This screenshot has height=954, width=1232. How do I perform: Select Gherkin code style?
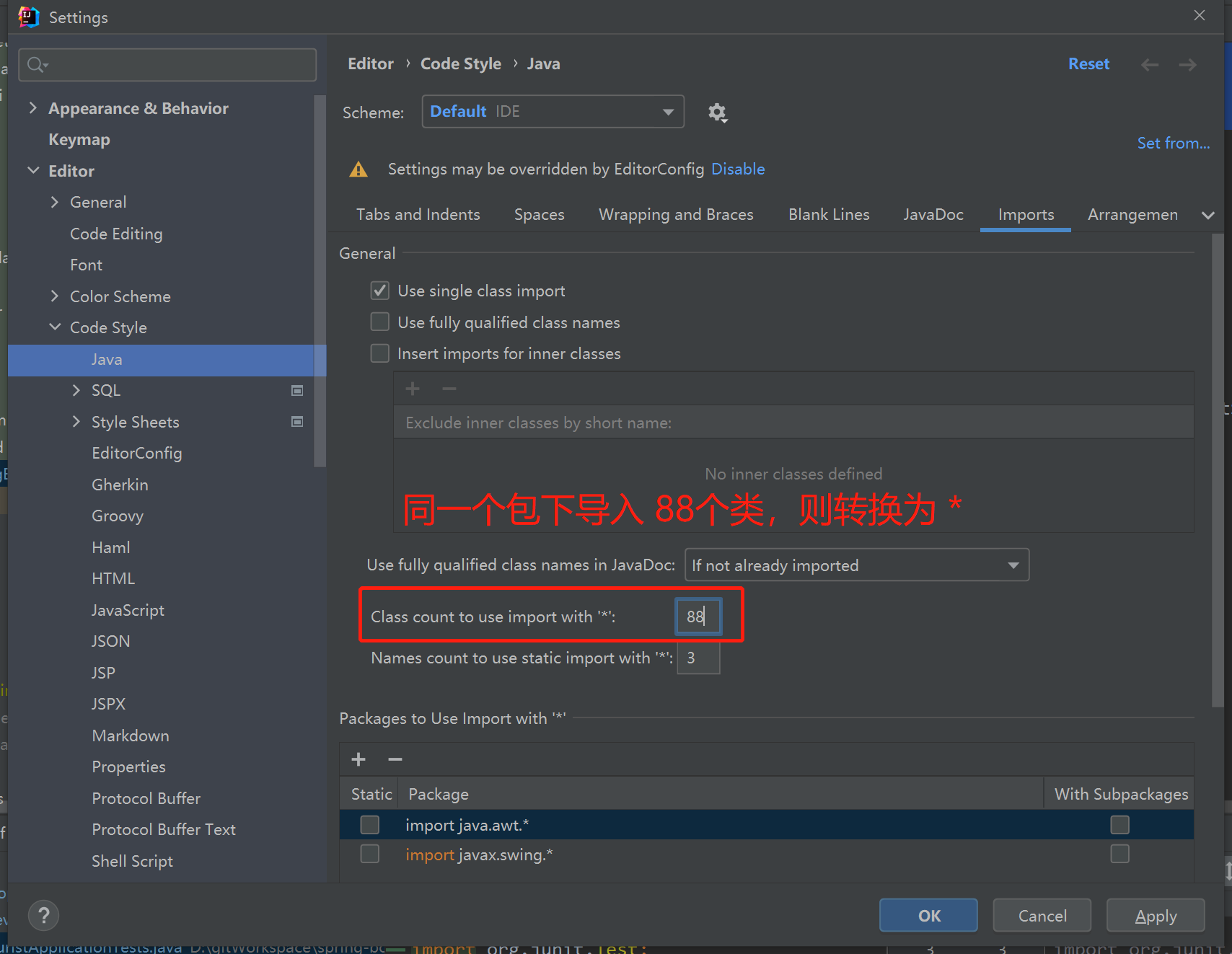[120, 485]
